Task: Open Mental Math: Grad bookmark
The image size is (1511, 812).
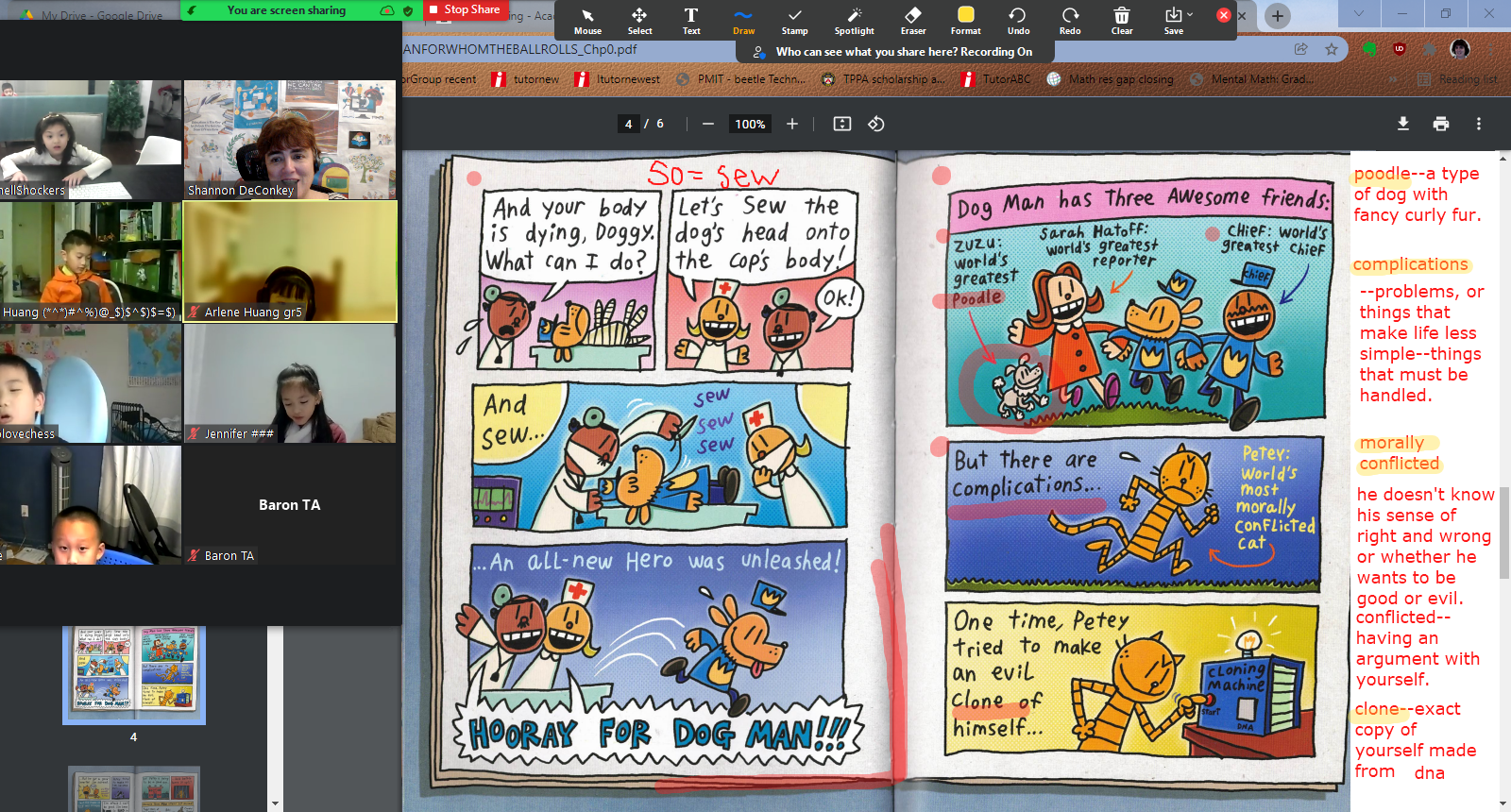Action: coord(1252,79)
